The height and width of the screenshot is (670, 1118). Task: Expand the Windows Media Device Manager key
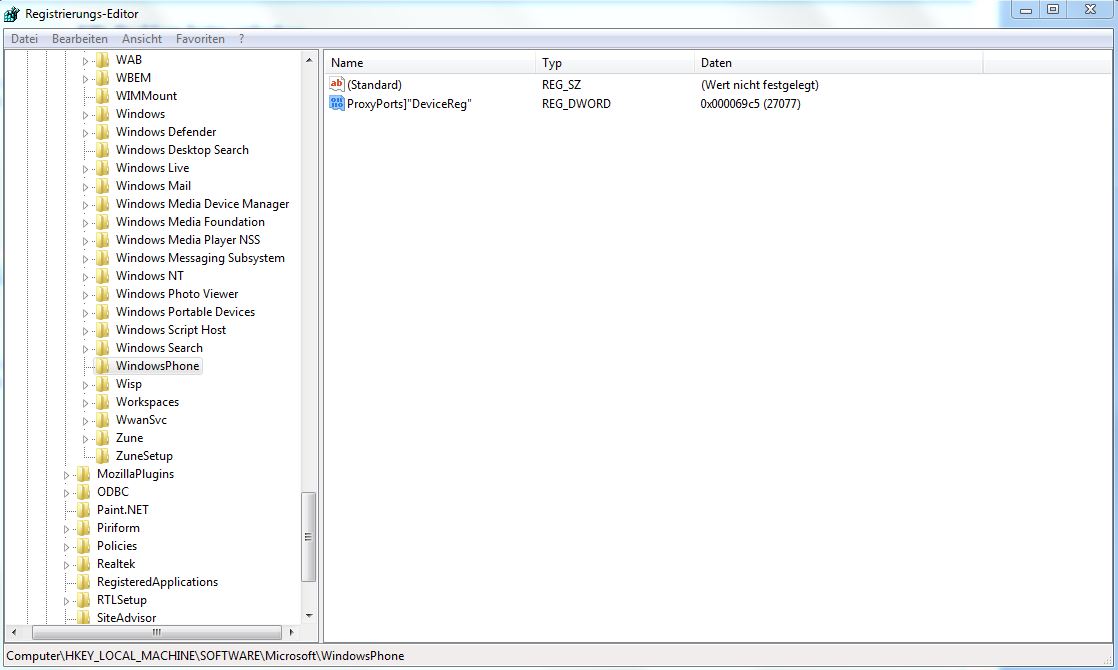point(85,205)
